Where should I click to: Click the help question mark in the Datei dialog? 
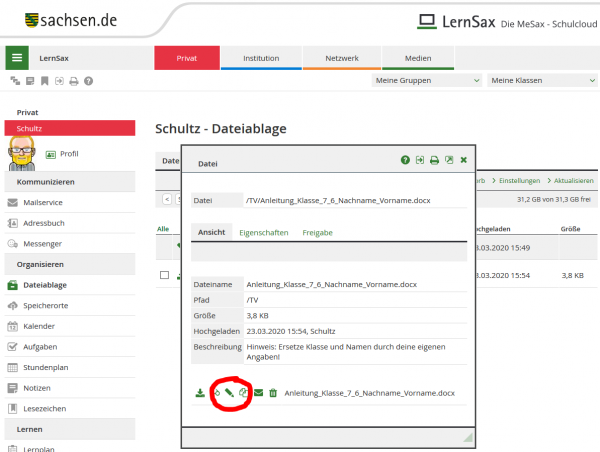coord(405,160)
